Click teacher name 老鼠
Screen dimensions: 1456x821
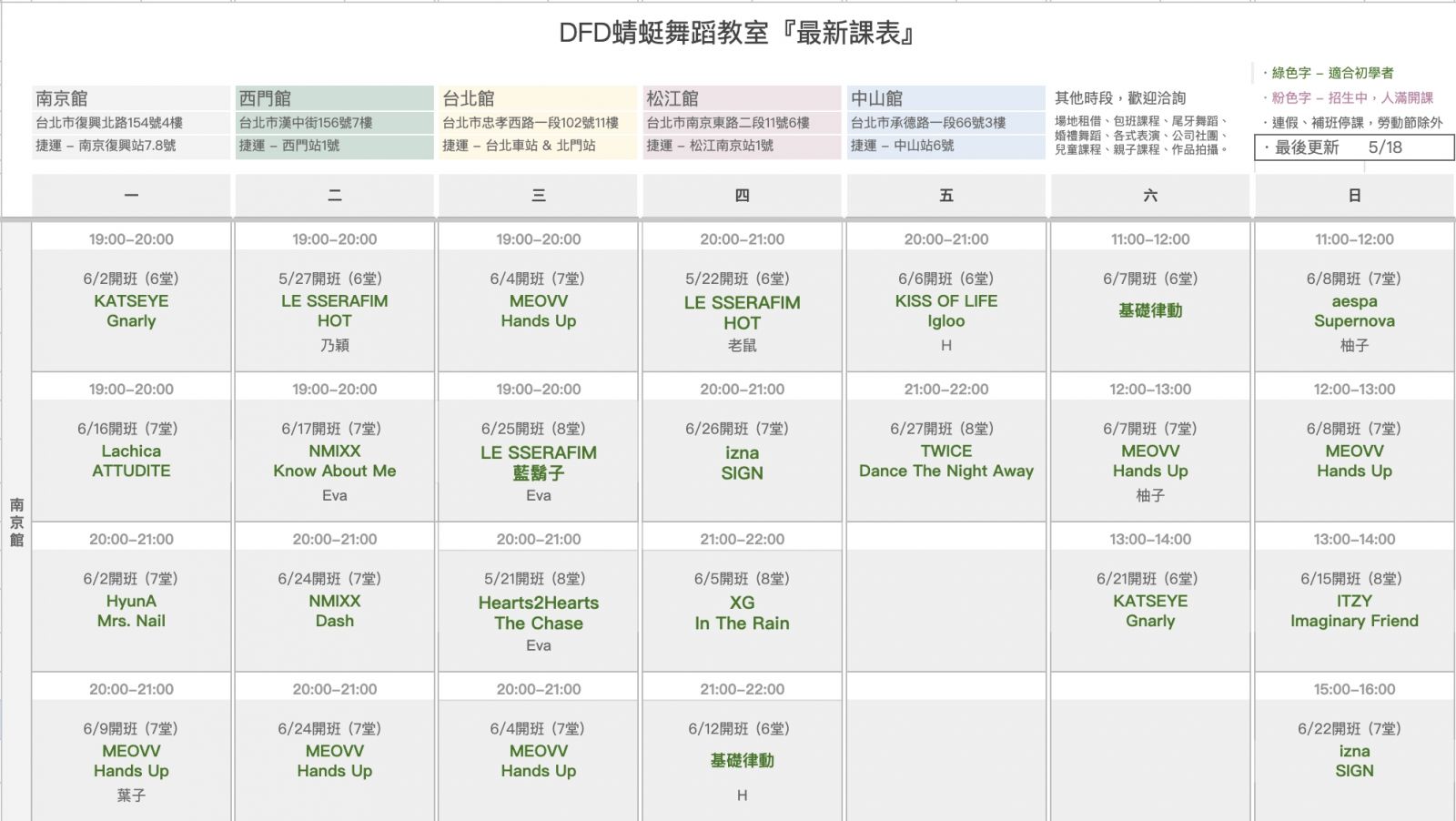[x=742, y=345]
